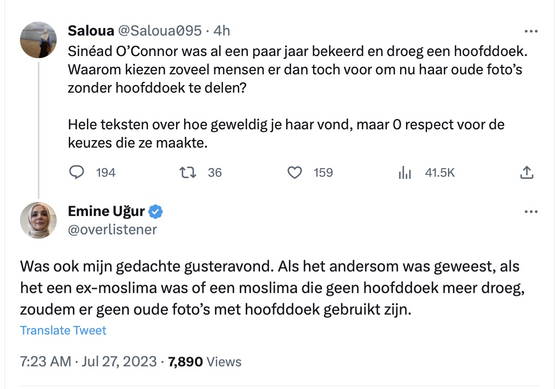Open Saloua's profile picture

click(38, 40)
